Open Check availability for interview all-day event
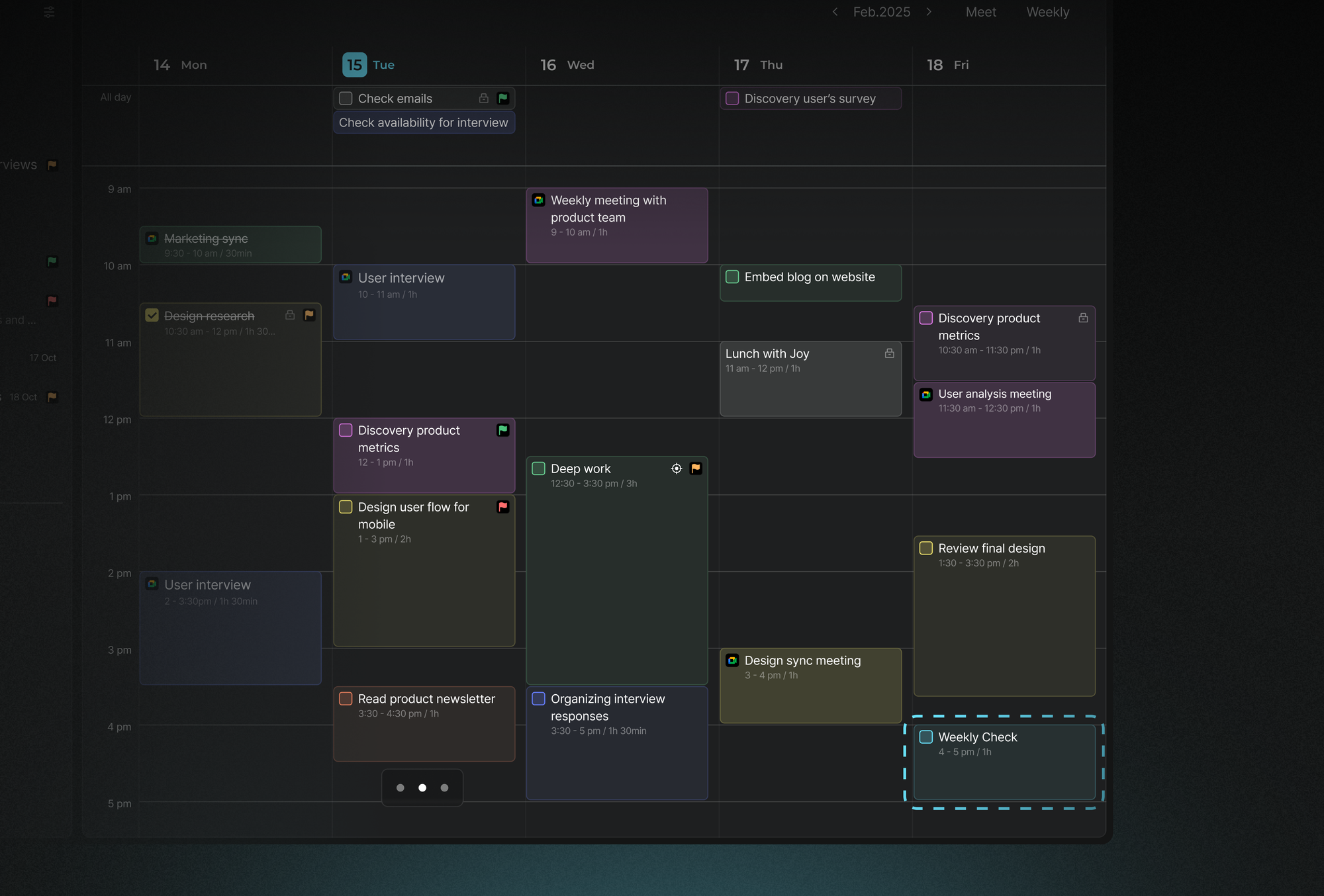 424,122
